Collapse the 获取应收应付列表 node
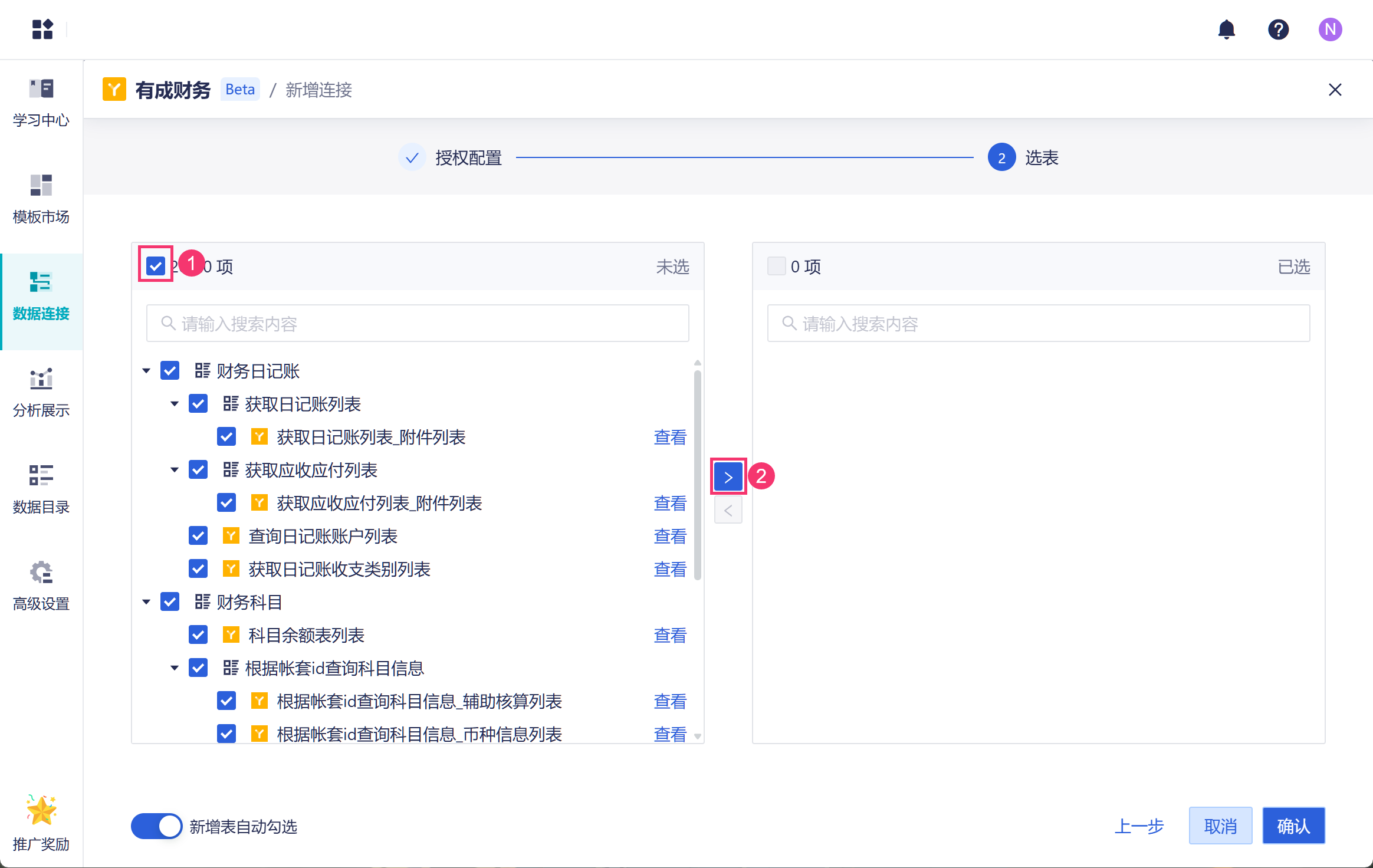This screenshot has height=868, width=1373. pos(175,470)
